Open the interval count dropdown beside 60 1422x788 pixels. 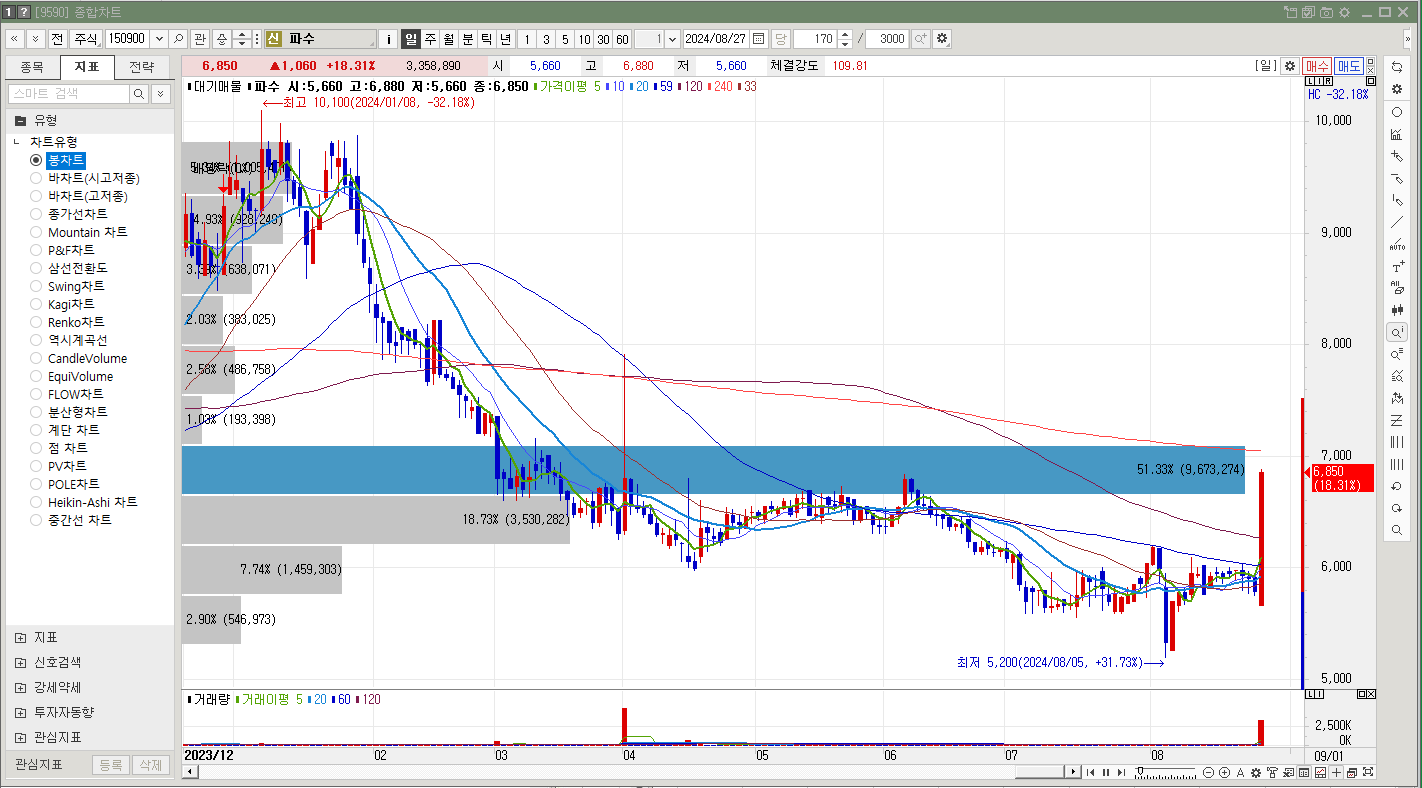point(671,39)
